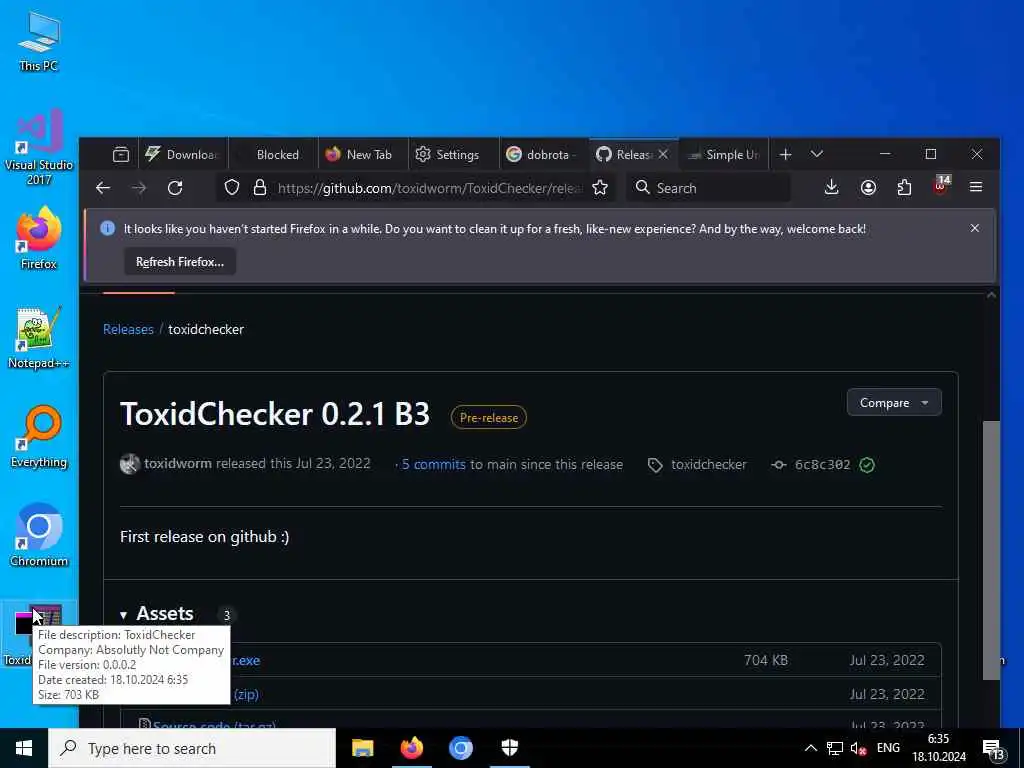Open Notepad++ desktop shortcut
This screenshot has width=1024, height=768.
(39, 338)
